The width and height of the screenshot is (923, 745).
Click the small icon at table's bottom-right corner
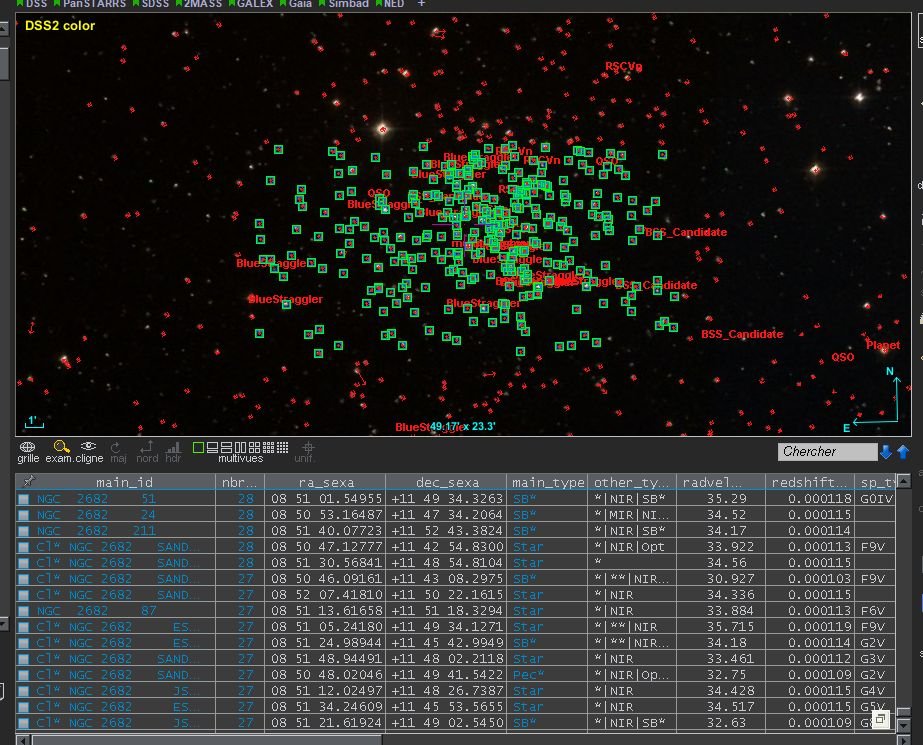coord(879,720)
